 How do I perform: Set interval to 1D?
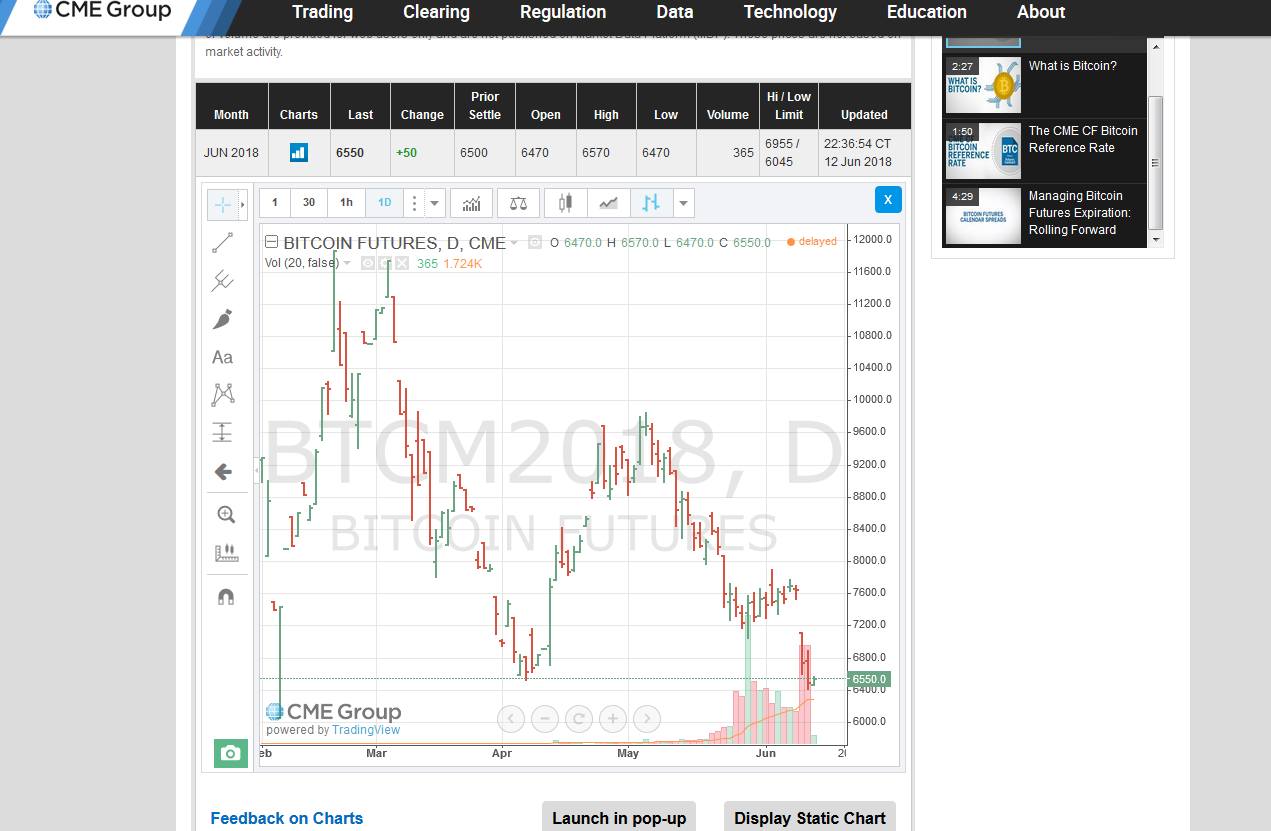pos(384,203)
